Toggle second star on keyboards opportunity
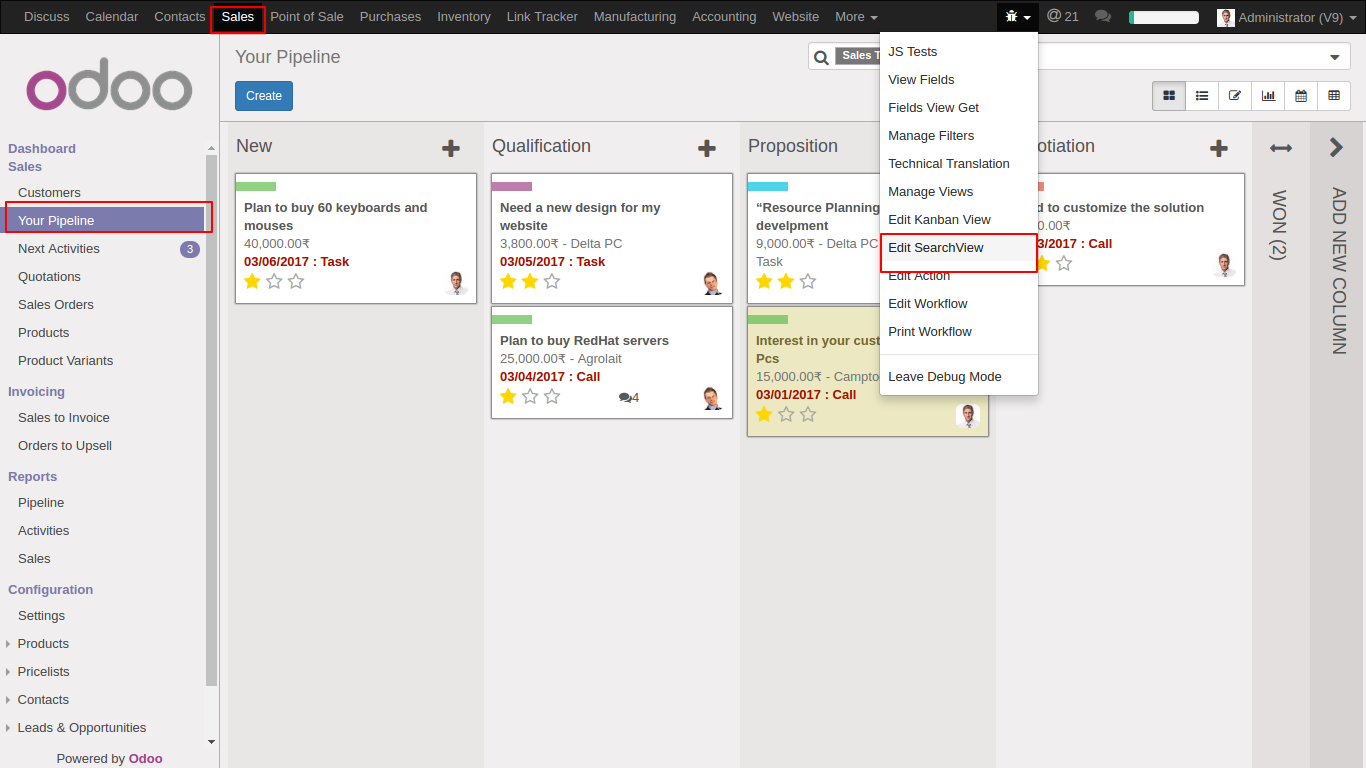 coord(274,281)
